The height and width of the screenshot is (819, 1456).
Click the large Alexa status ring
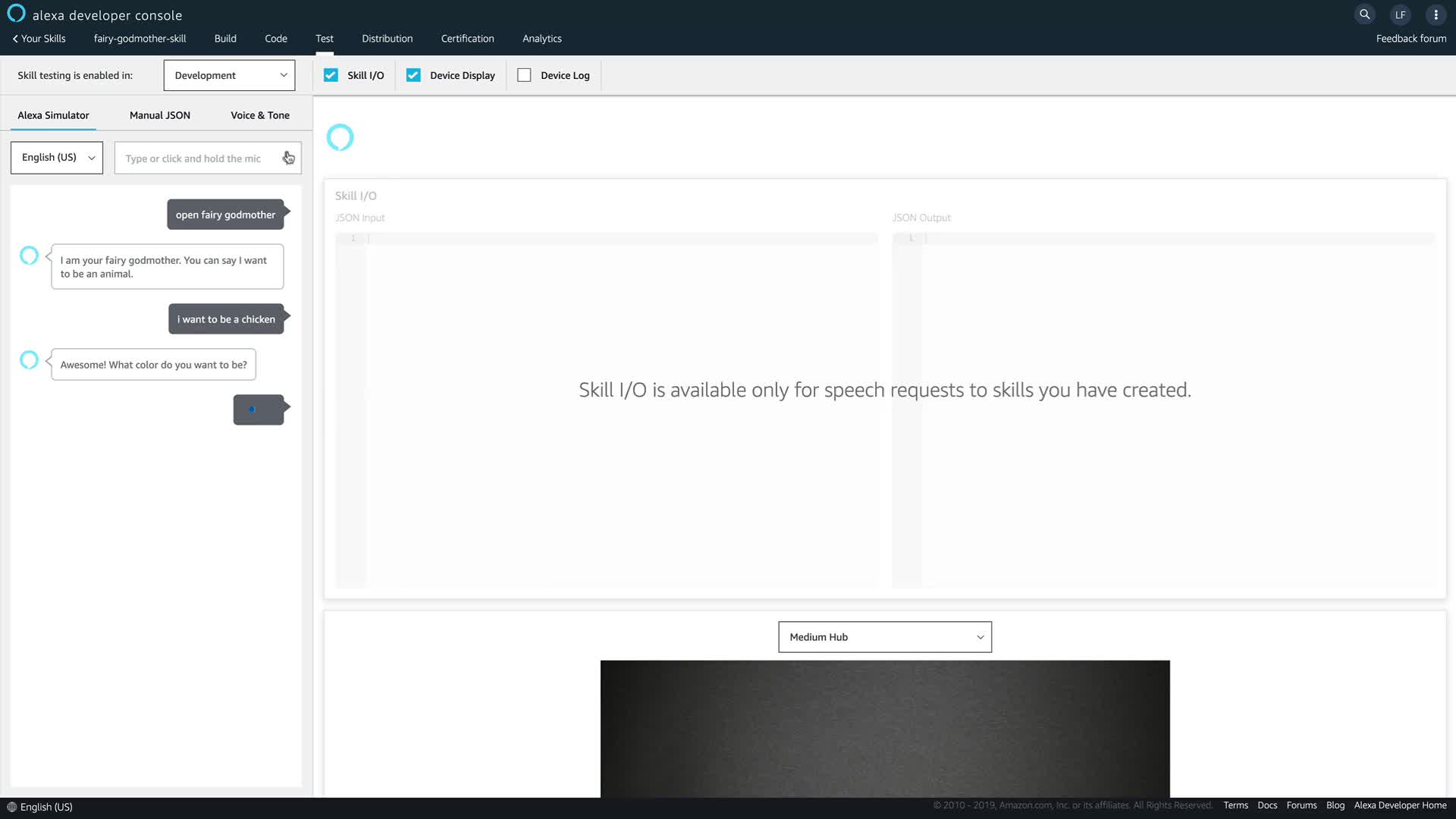[340, 137]
